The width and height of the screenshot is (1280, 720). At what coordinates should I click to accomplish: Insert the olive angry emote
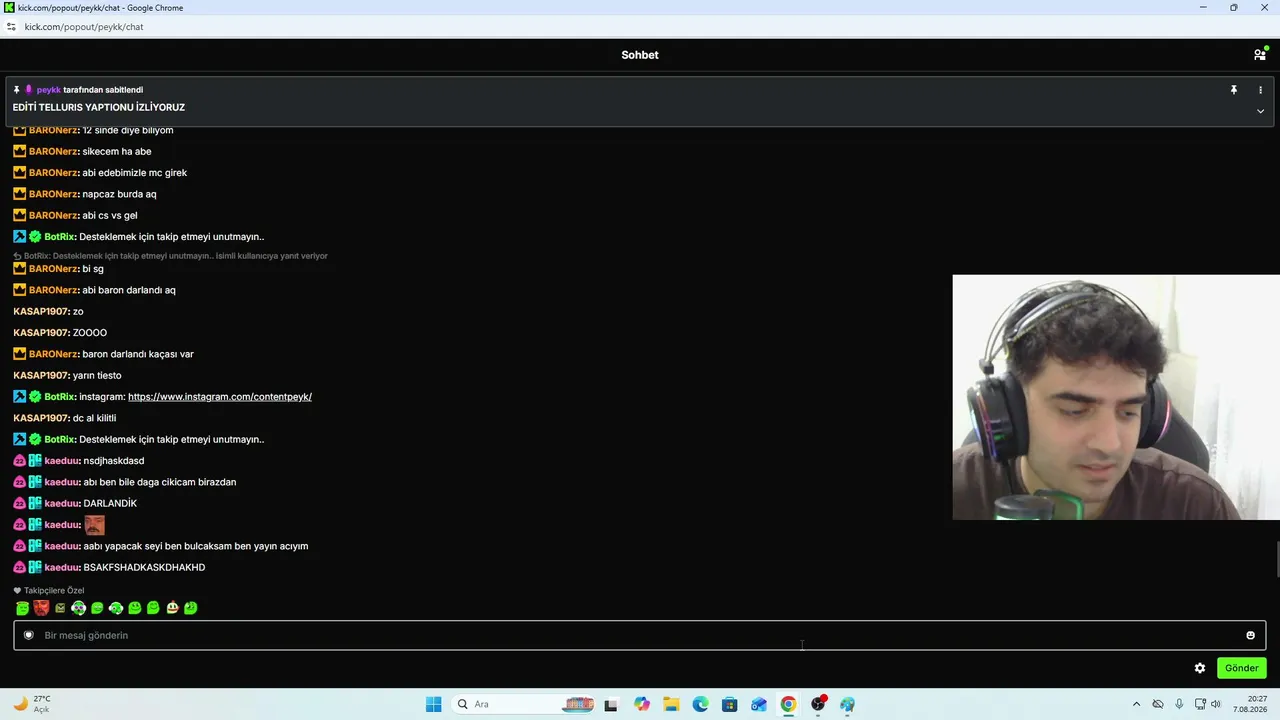[x=60, y=608]
